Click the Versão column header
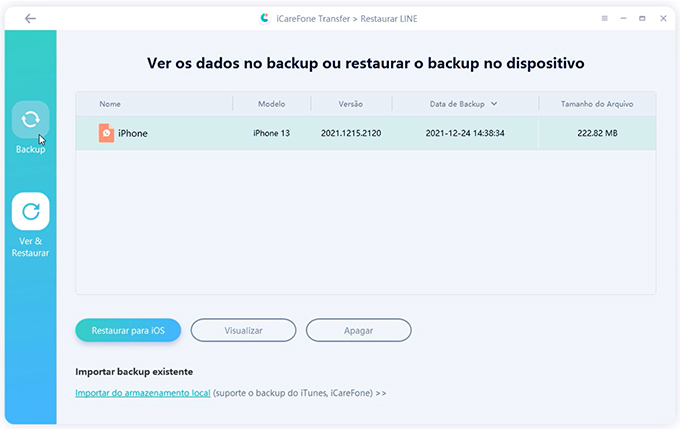This screenshot has width=680, height=429. point(350,104)
